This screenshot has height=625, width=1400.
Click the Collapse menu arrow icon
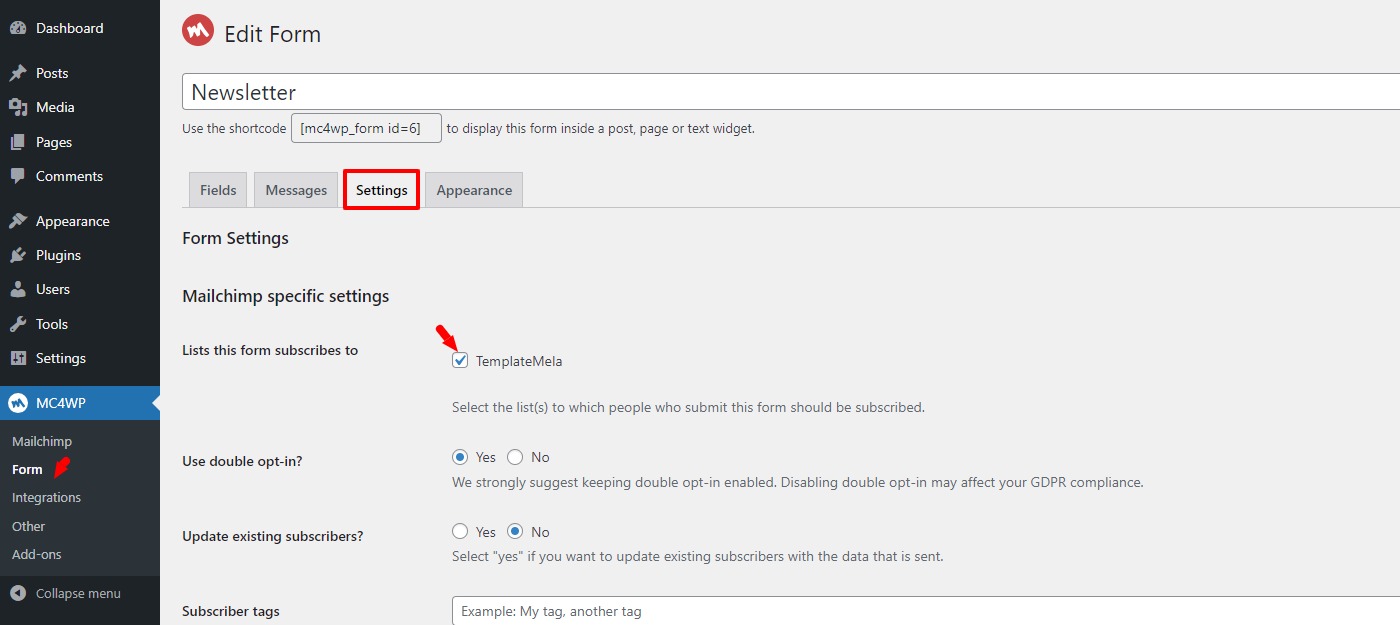point(18,593)
